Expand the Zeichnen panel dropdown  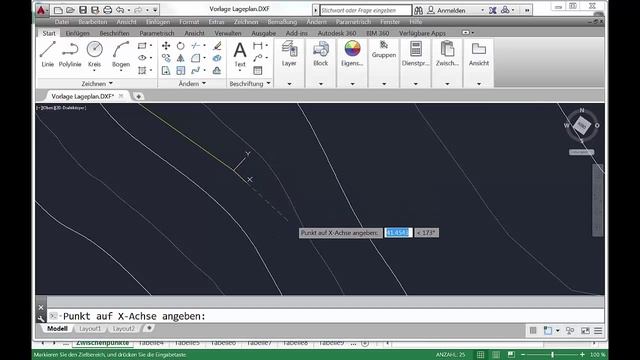coord(97,83)
